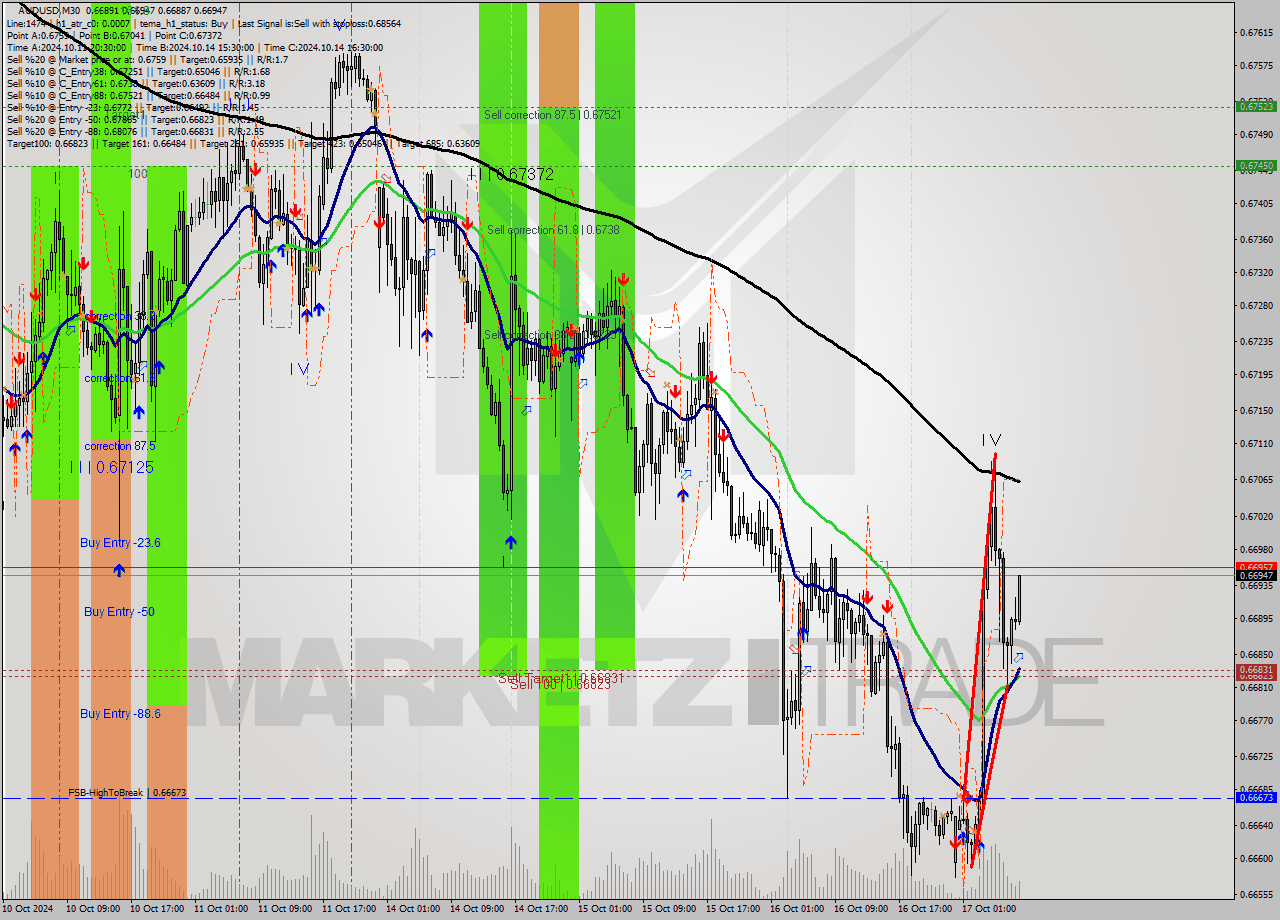
Task: Click the 'Sell correction 87.5 | 0.67521' label
Action: (x=552, y=115)
